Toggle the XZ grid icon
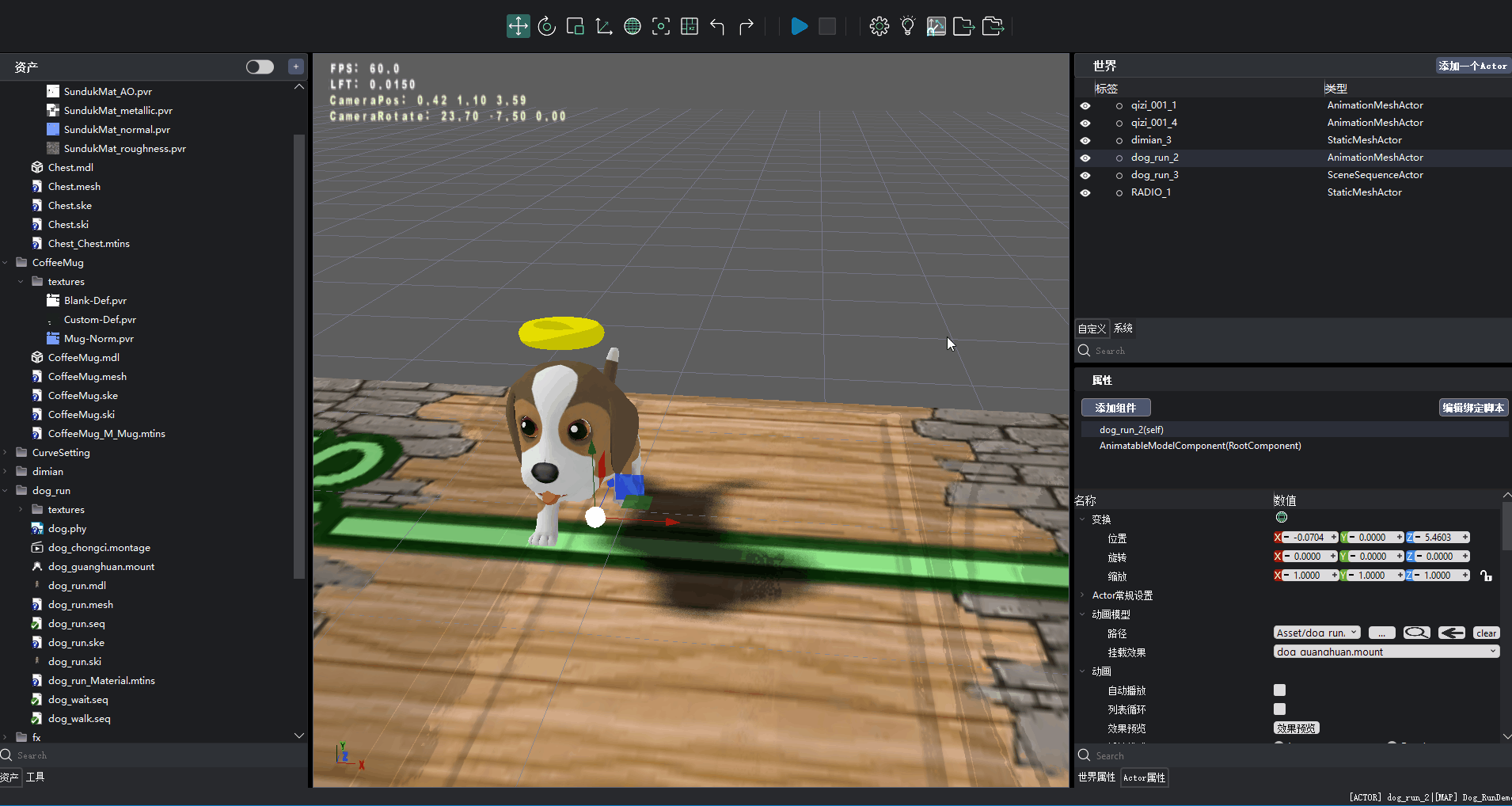 [x=690, y=26]
